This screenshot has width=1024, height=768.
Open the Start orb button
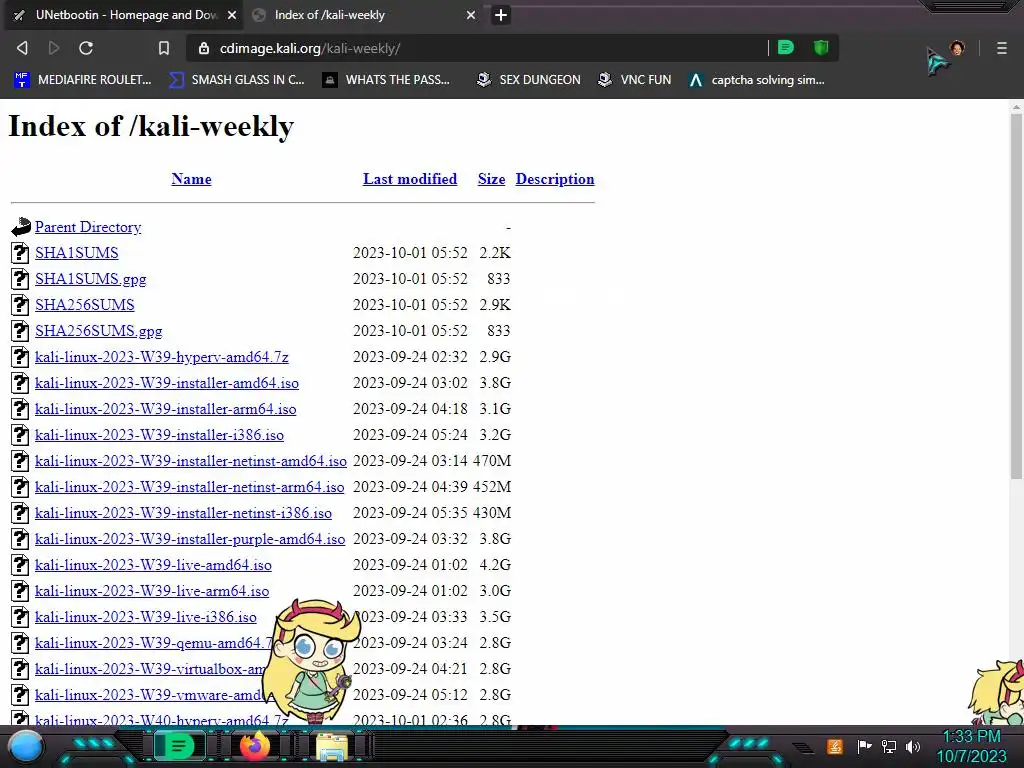point(26,747)
